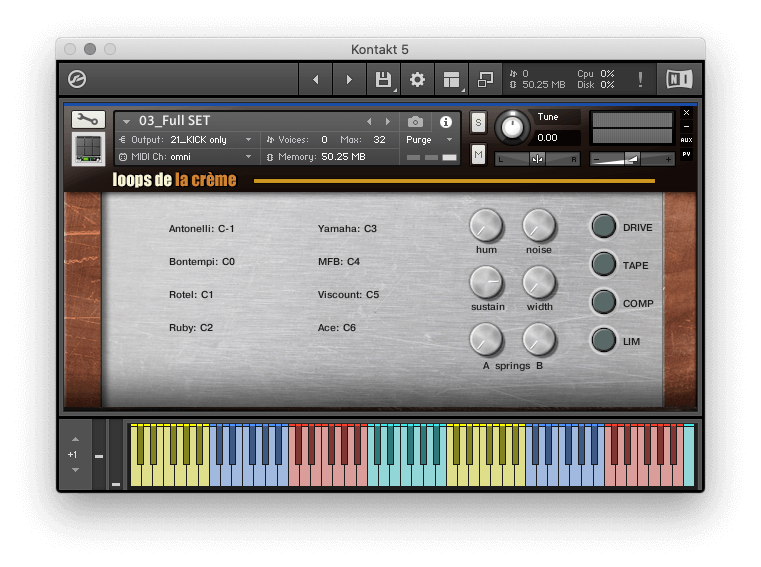The height and width of the screenshot is (567, 761).
Task: Click the Ruby: C2 label
Action: 191,328
